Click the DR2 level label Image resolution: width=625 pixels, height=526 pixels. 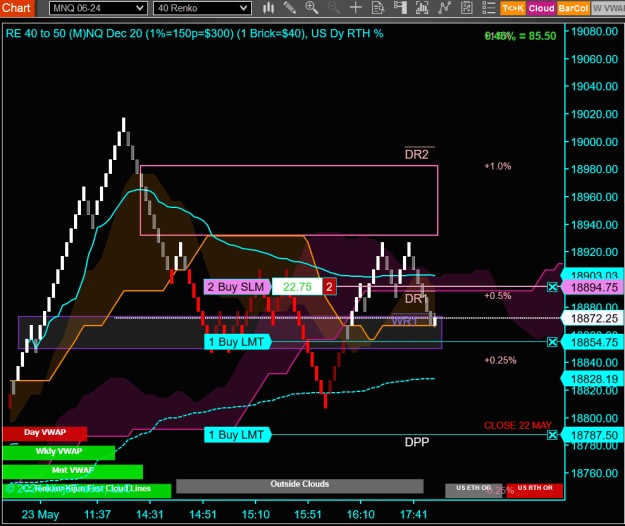(x=417, y=155)
